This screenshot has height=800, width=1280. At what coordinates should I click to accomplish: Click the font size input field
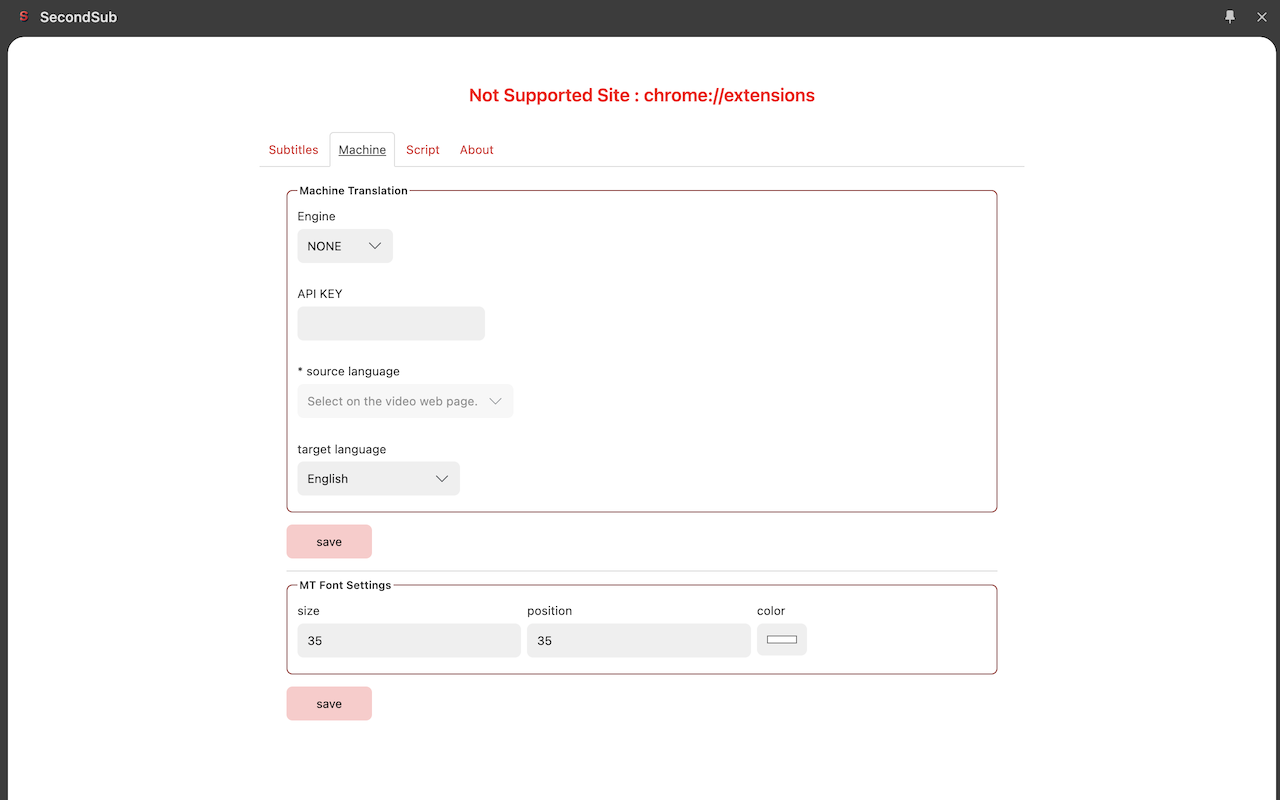pyautogui.click(x=408, y=641)
